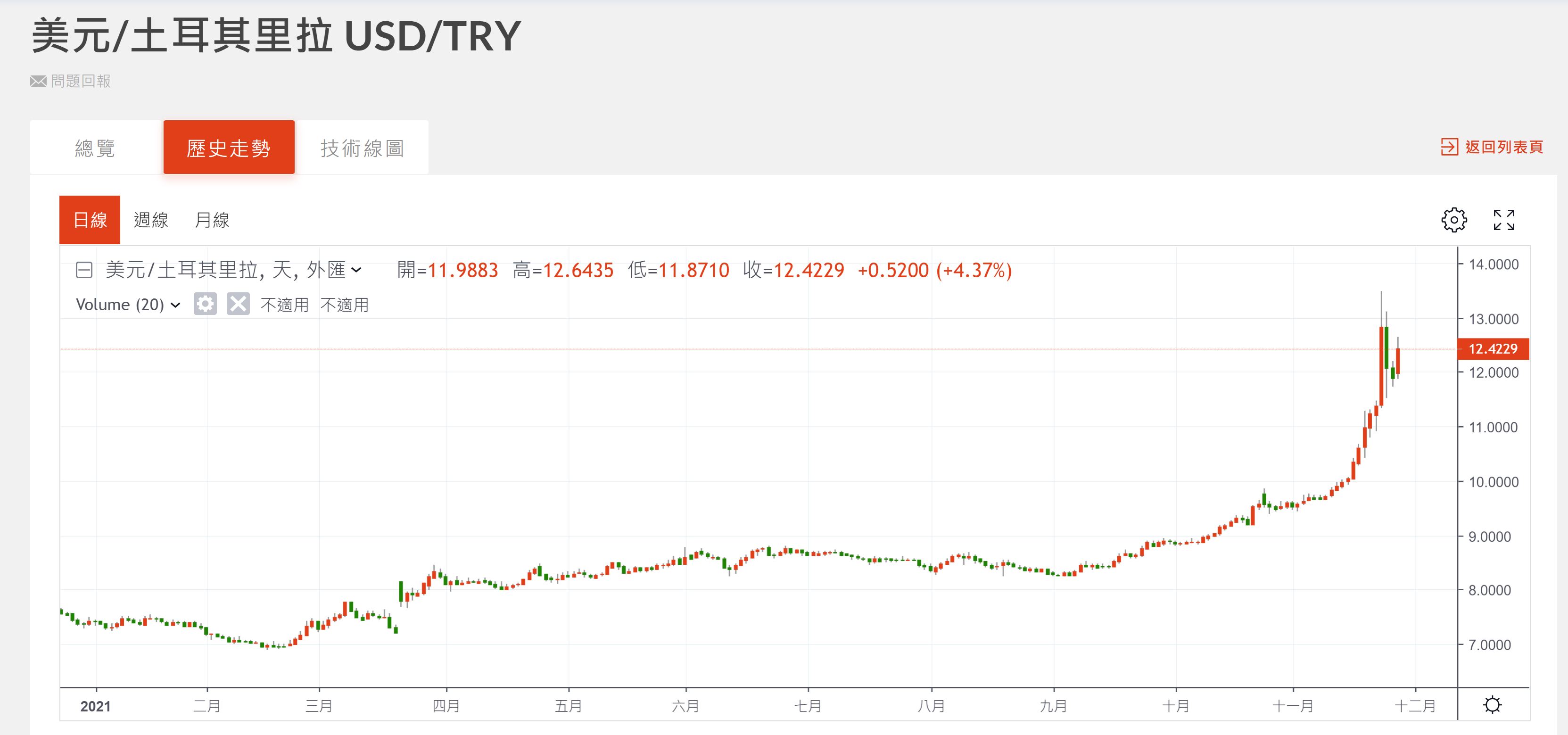This screenshot has width=1568, height=735.
Task: Click the Volume indicator settings gear
Action: (x=205, y=304)
